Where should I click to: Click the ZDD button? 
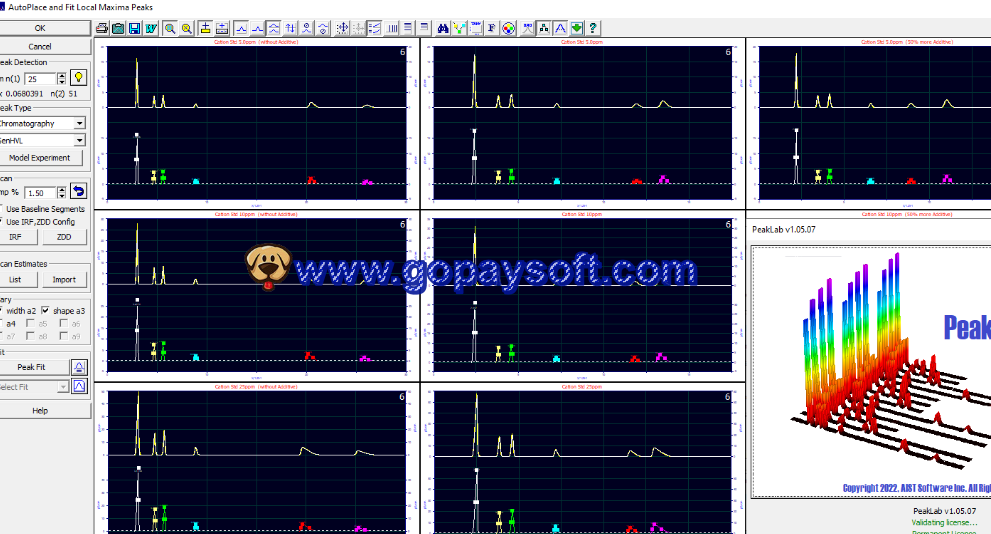point(64,237)
